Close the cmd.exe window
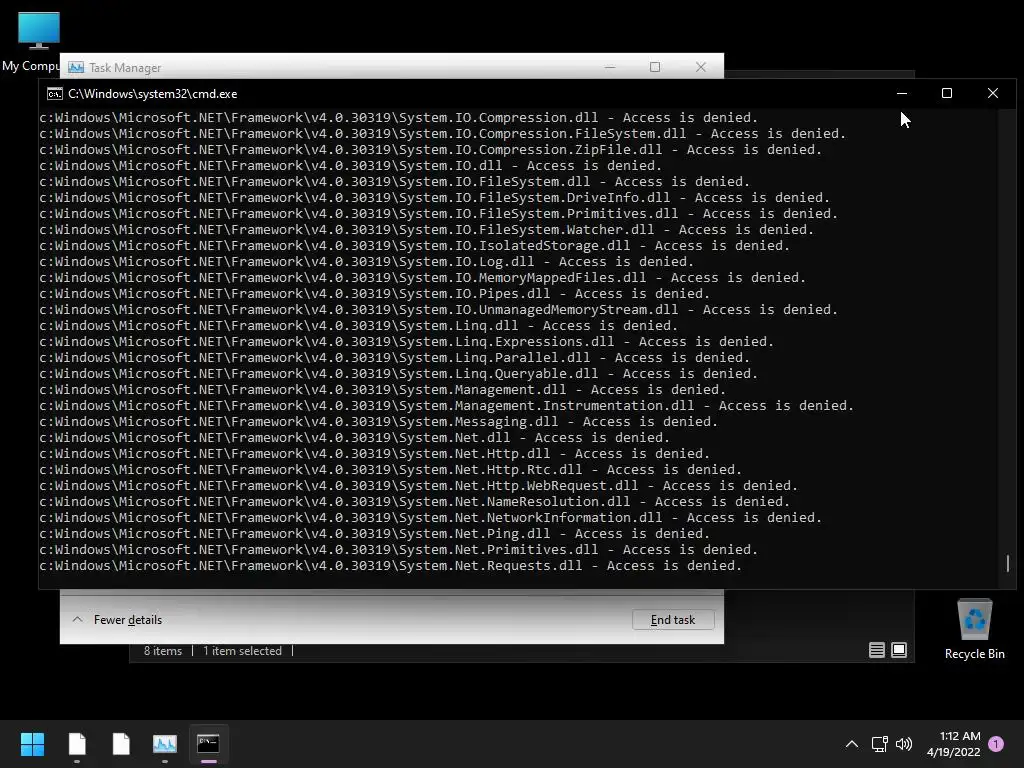The width and height of the screenshot is (1024, 768). click(x=993, y=93)
